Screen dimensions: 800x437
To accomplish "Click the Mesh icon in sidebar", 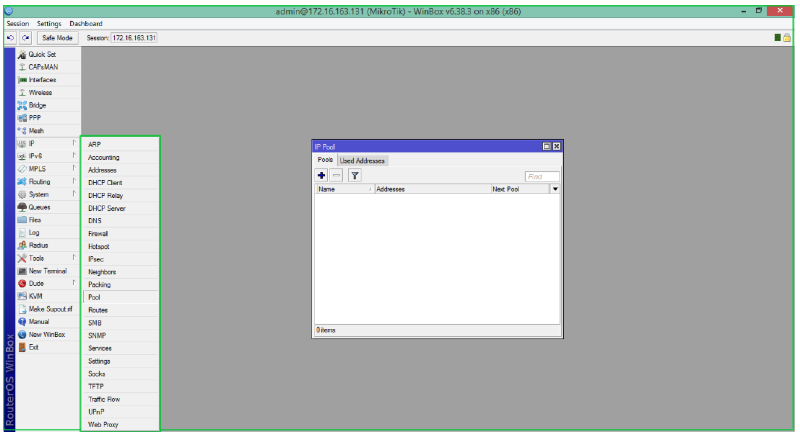I will click(x=22, y=131).
